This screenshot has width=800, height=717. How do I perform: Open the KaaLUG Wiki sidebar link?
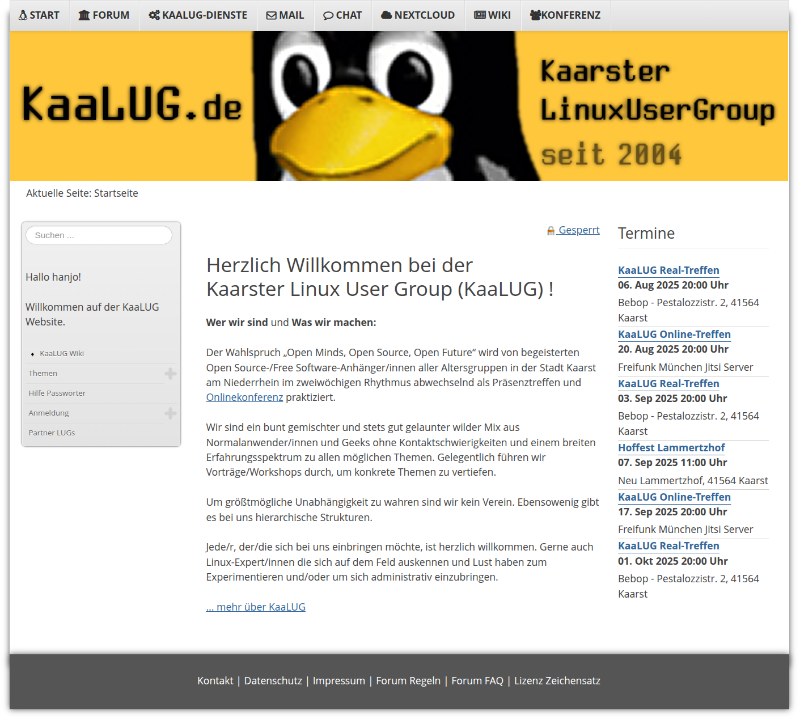[x=62, y=353]
